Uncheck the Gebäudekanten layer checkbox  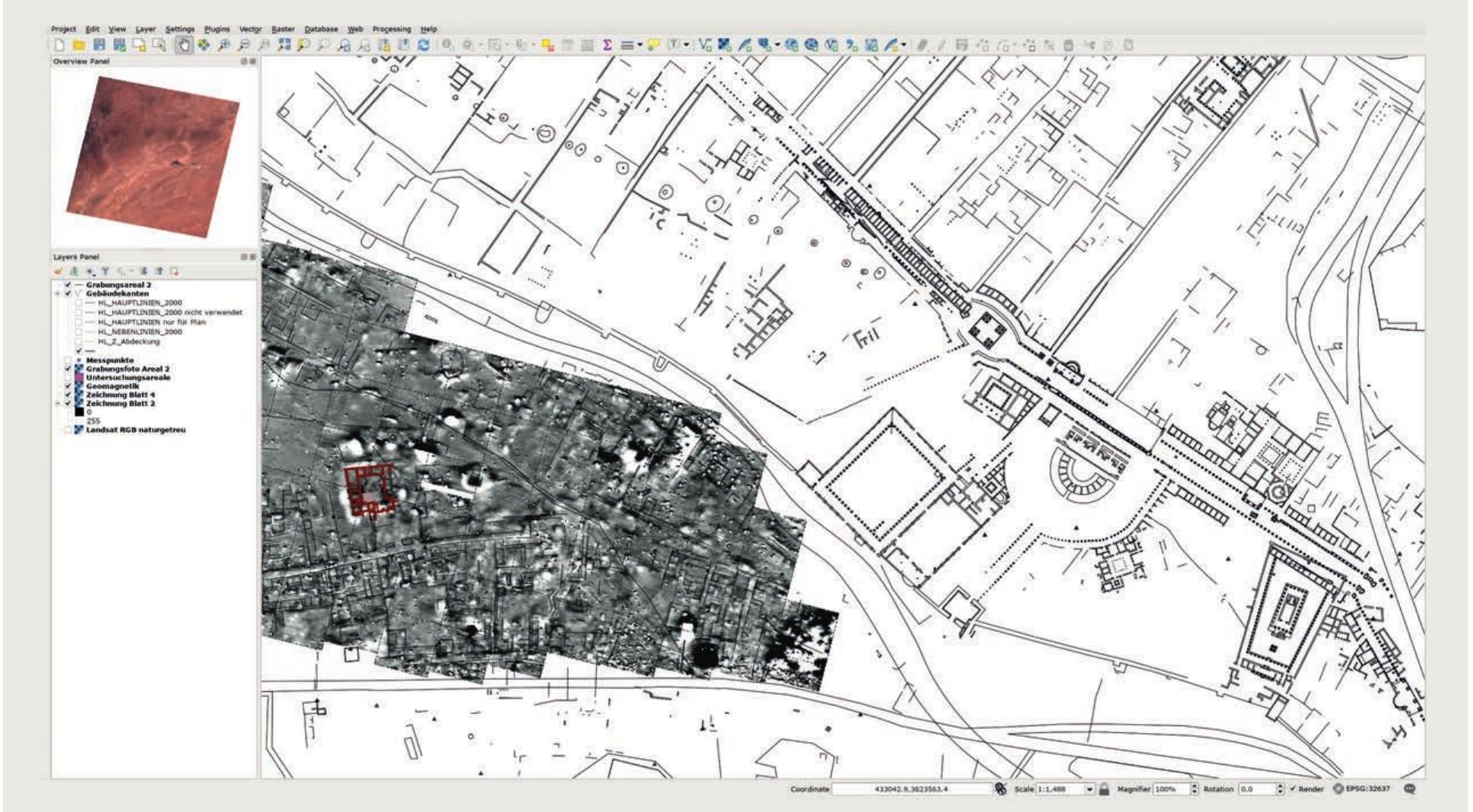[x=68, y=293]
